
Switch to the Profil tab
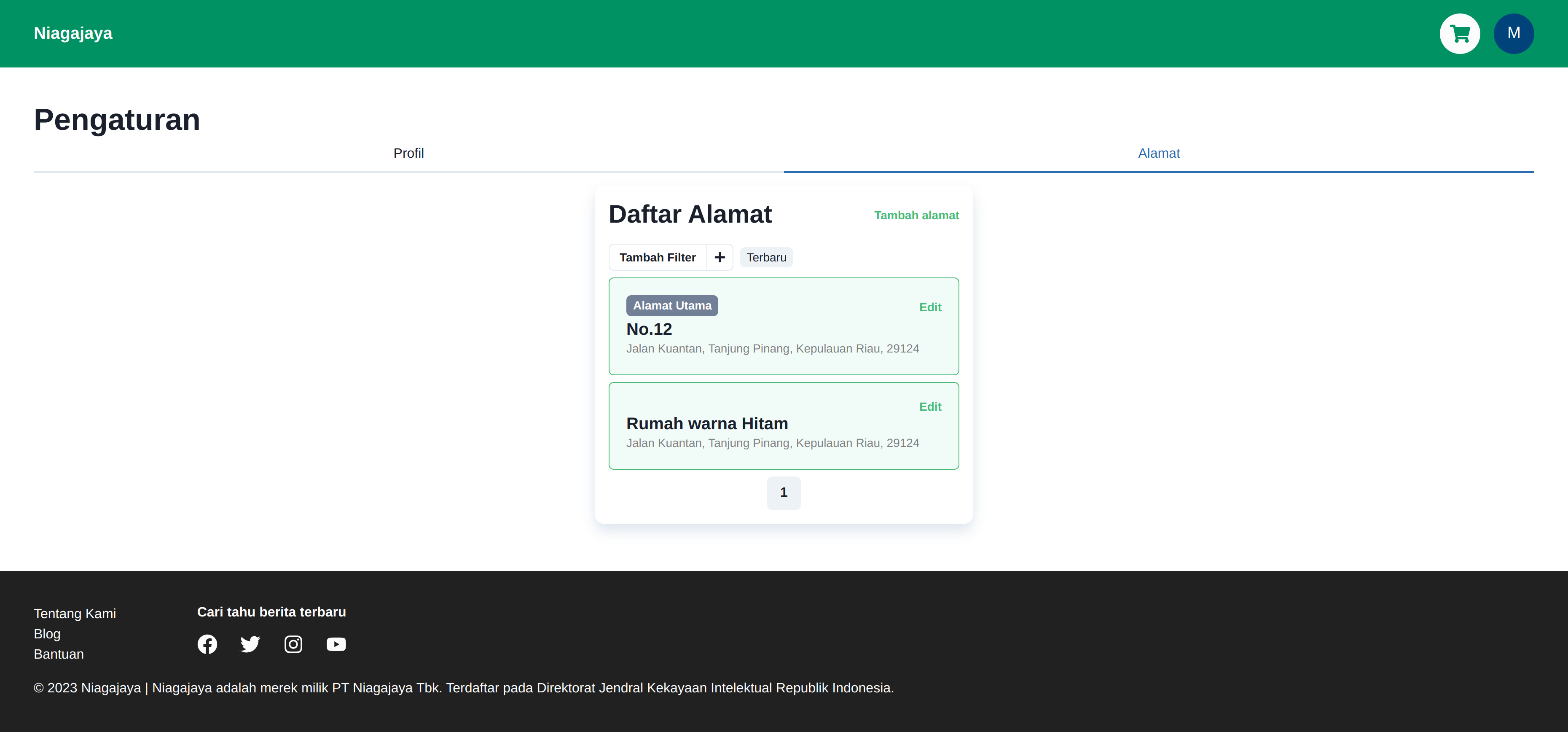pyautogui.click(x=408, y=153)
